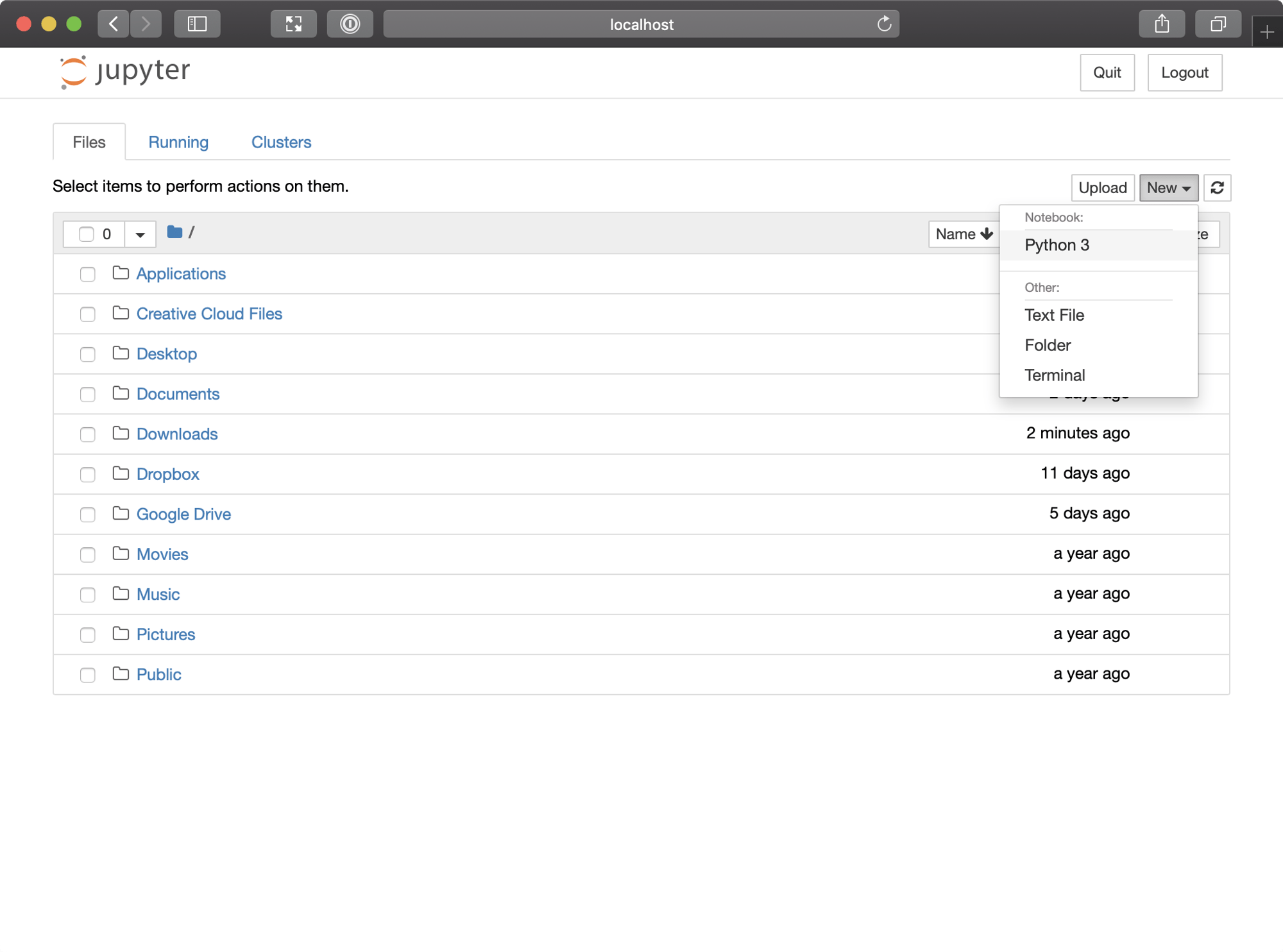Click the Jupyter logo
The height and width of the screenshot is (952, 1283).
pyautogui.click(x=124, y=71)
